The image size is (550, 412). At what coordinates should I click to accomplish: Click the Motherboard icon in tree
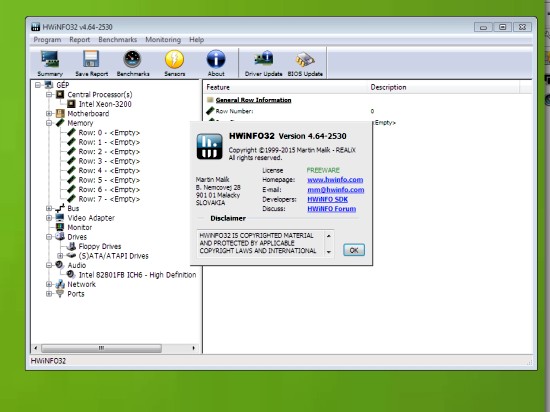point(60,114)
